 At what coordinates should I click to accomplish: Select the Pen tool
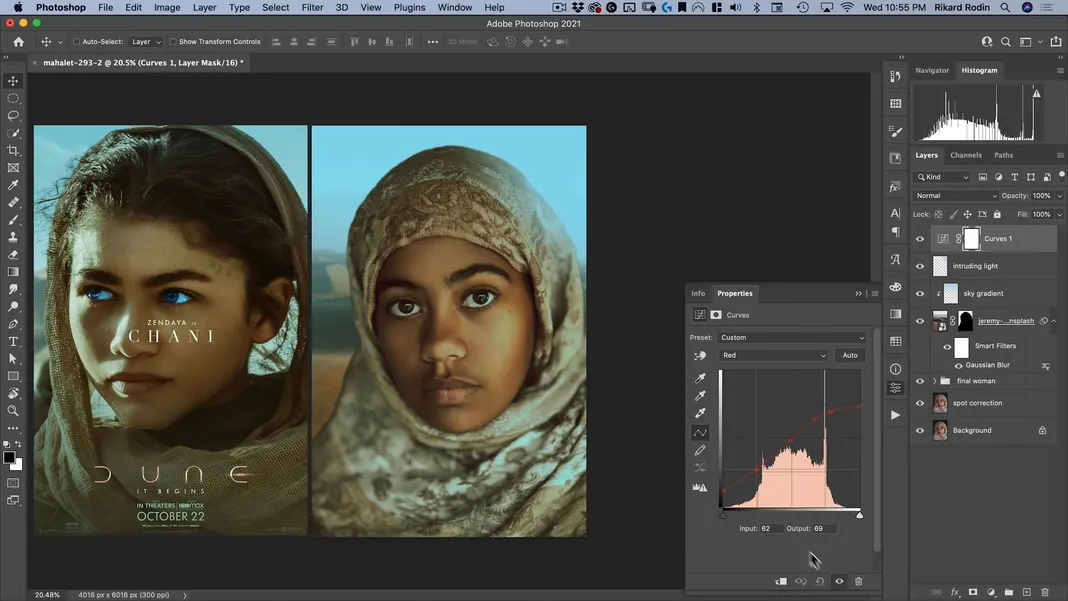[x=13, y=324]
